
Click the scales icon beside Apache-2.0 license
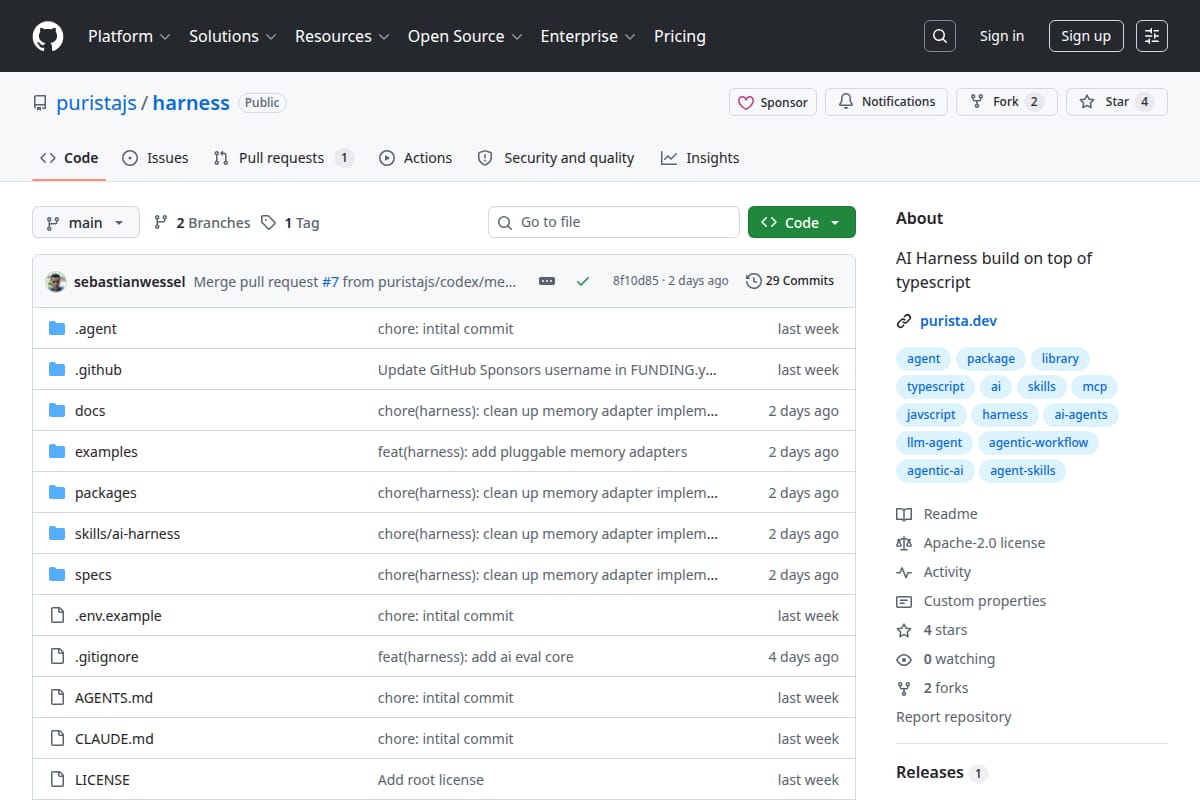click(x=904, y=543)
